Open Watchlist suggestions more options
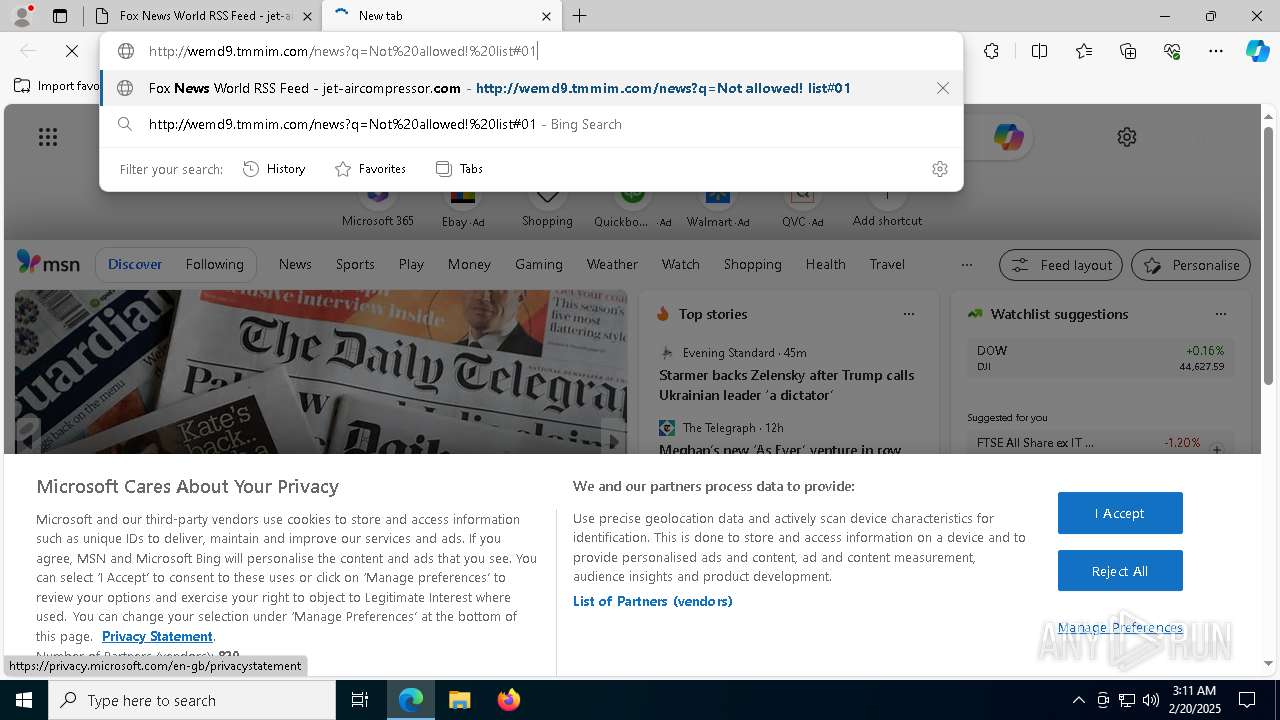The image size is (1280, 720). [x=1221, y=314]
